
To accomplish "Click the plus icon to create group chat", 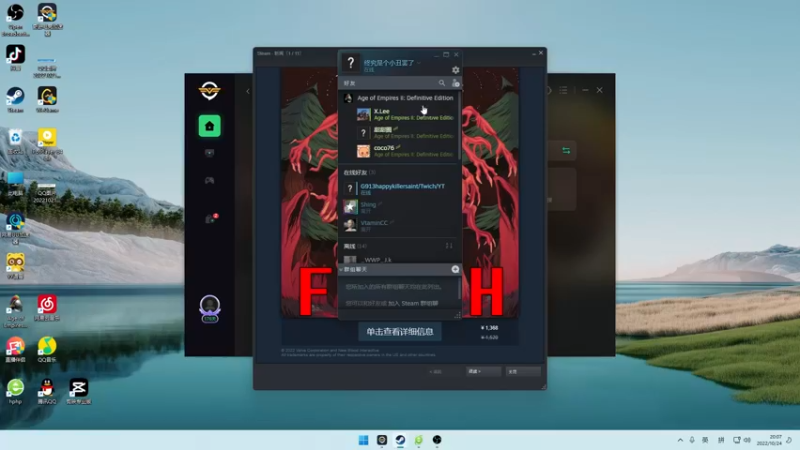I will point(455,269).
